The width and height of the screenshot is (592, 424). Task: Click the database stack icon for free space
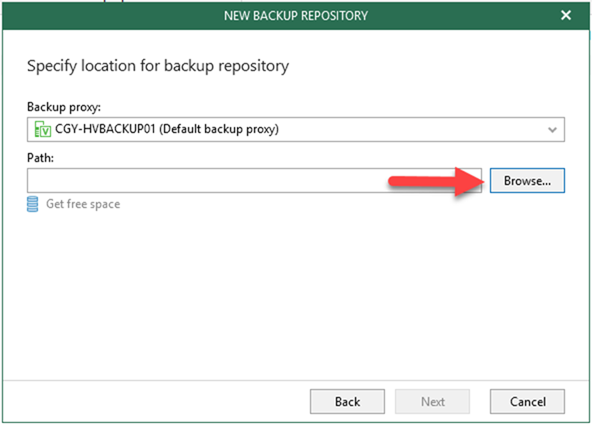point(32,204)
